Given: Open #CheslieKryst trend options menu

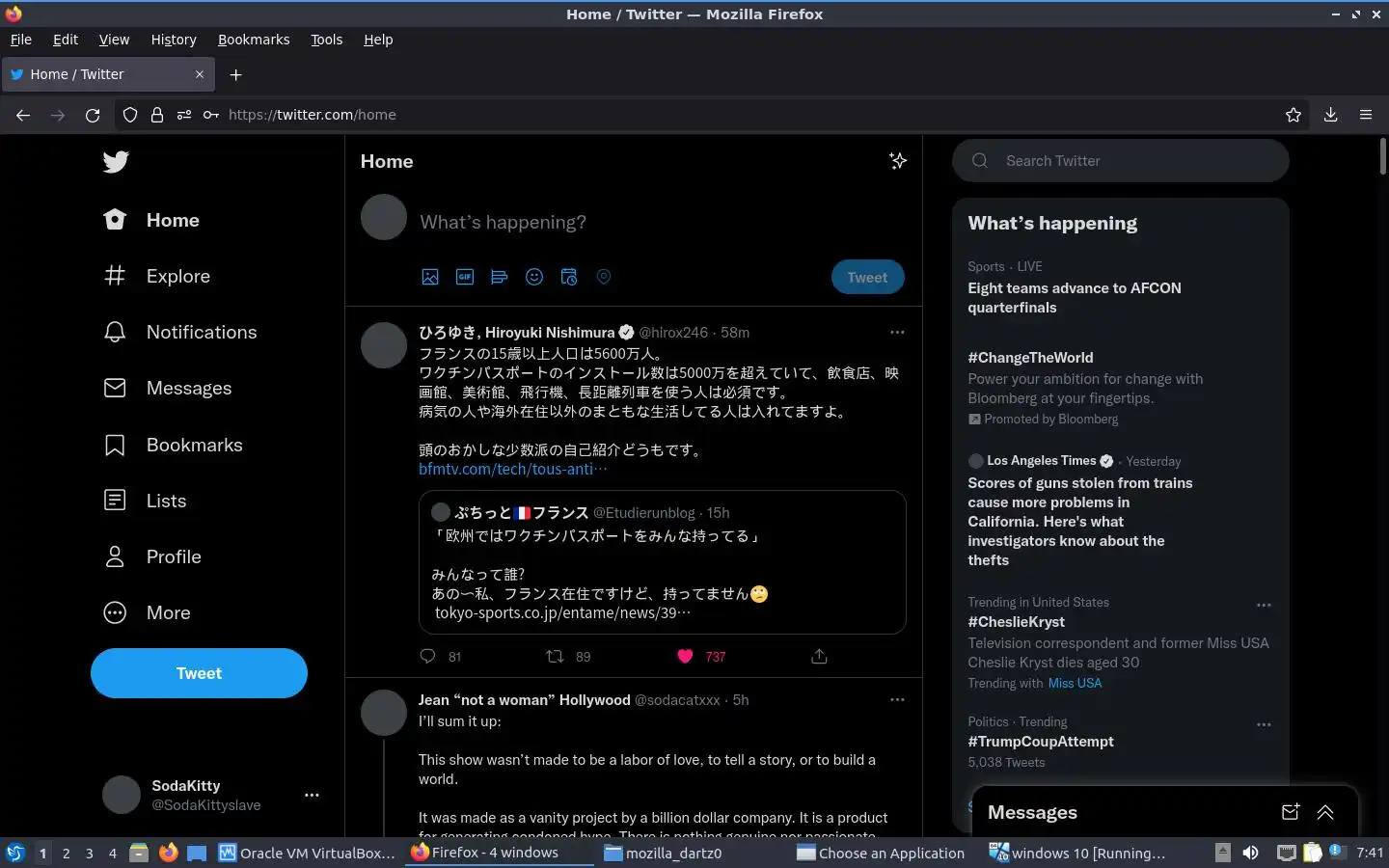Looking at the screenshot, I should pyautogui.click(x=1264, y=605).
